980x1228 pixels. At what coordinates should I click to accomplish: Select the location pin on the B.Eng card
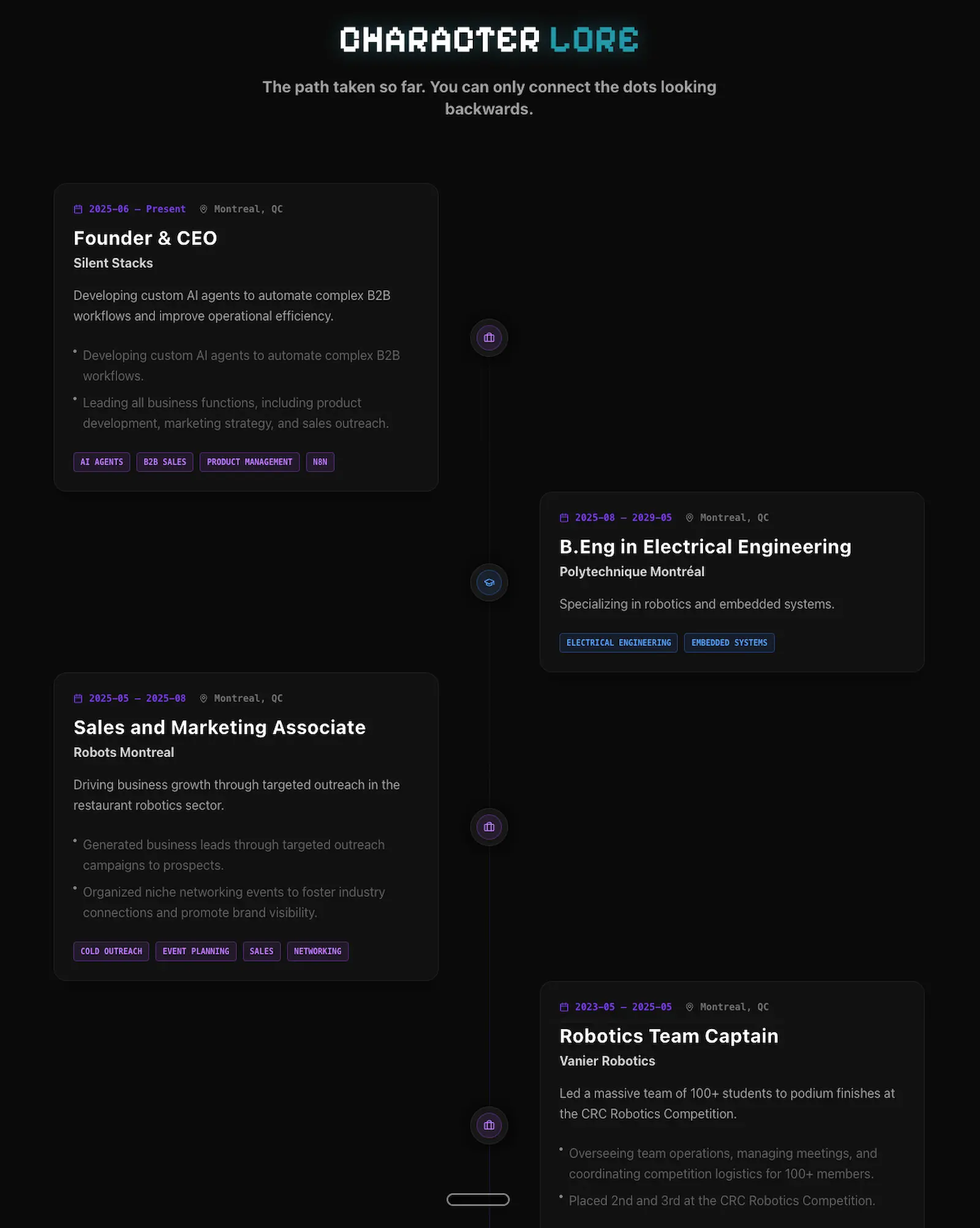[x=690, y=518]
